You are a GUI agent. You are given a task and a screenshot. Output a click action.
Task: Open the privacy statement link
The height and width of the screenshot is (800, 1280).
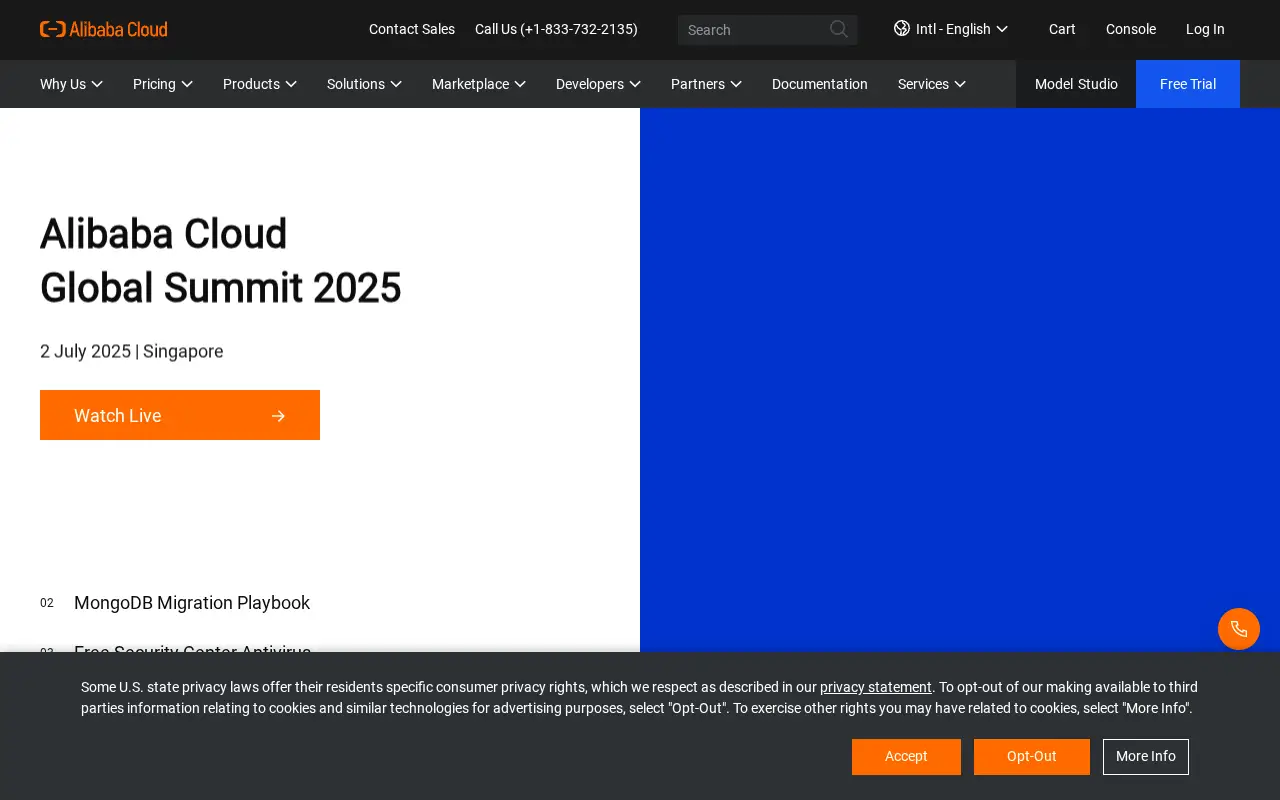(876, 687)
